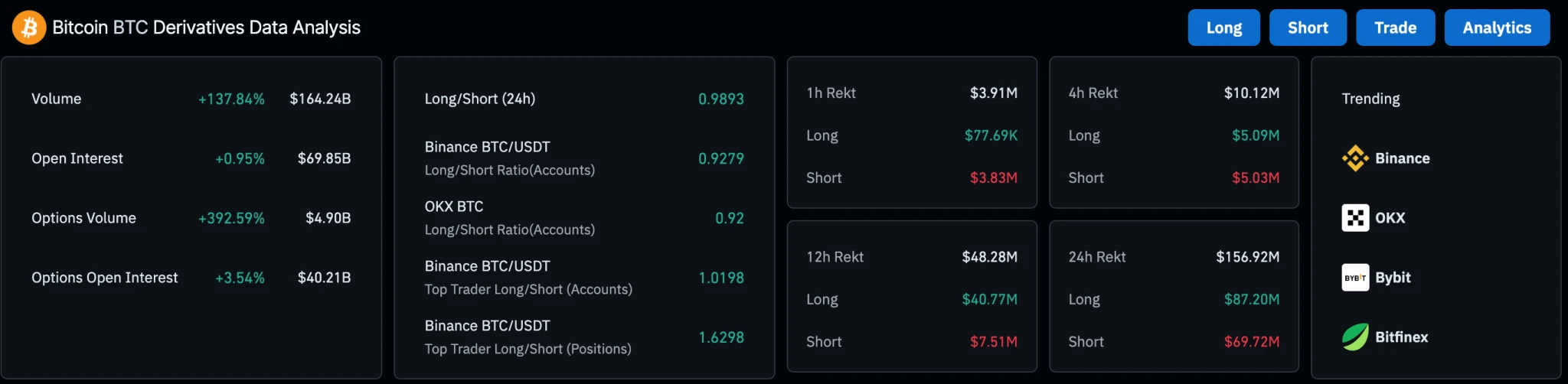Click the Binance logo icon in Trending
The image size is (1568, 384).
[x=1355, y=158]
